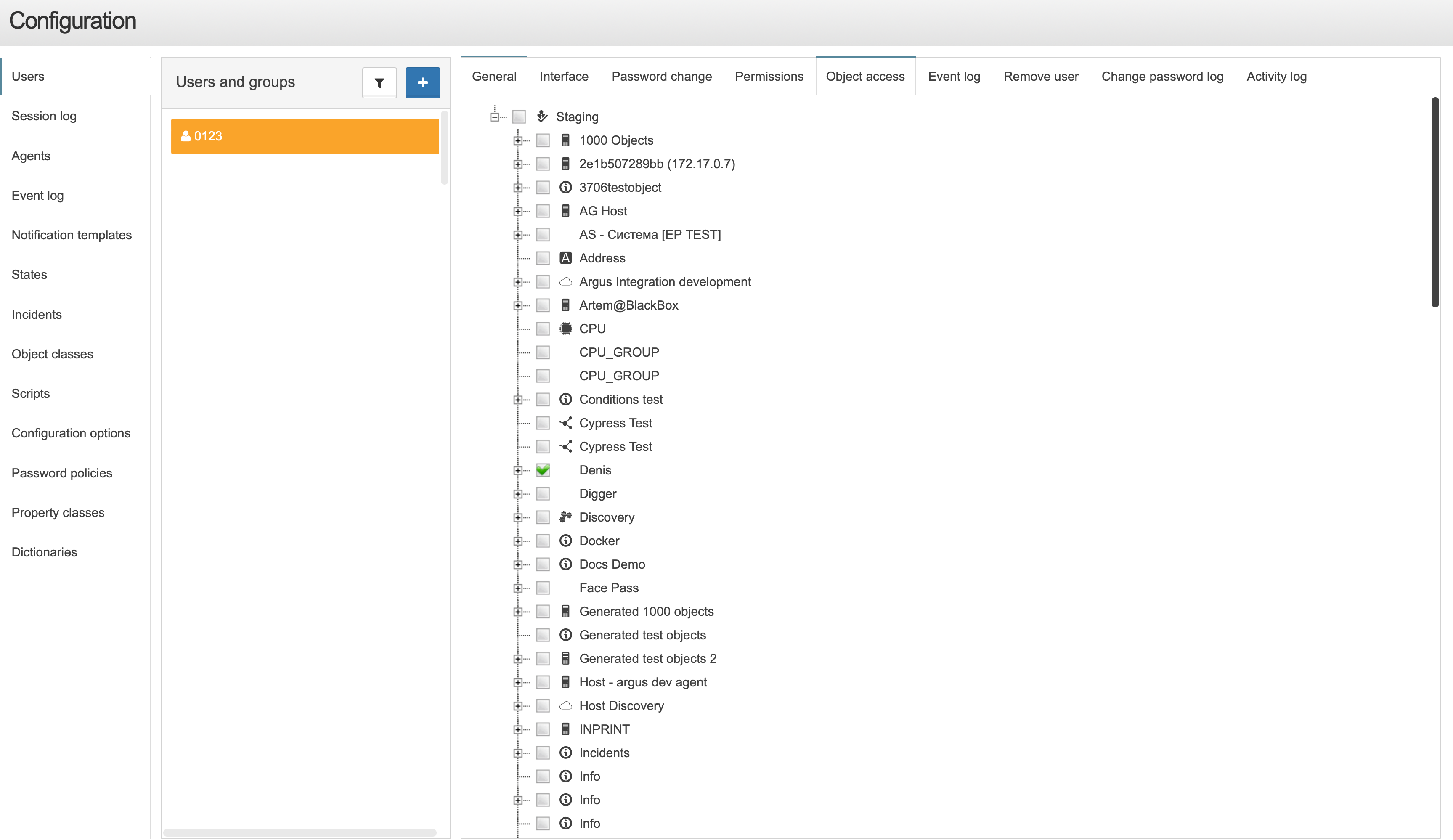Click the chip icon beside CPU
This screenshot has width=1453, height=840.
coord(566,329)
